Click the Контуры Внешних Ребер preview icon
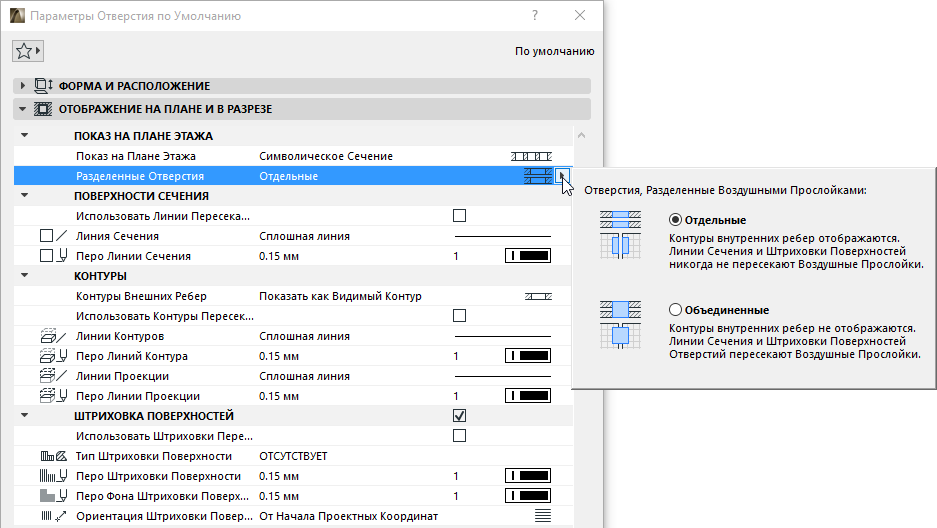937x528 pixels. point(538,296)
